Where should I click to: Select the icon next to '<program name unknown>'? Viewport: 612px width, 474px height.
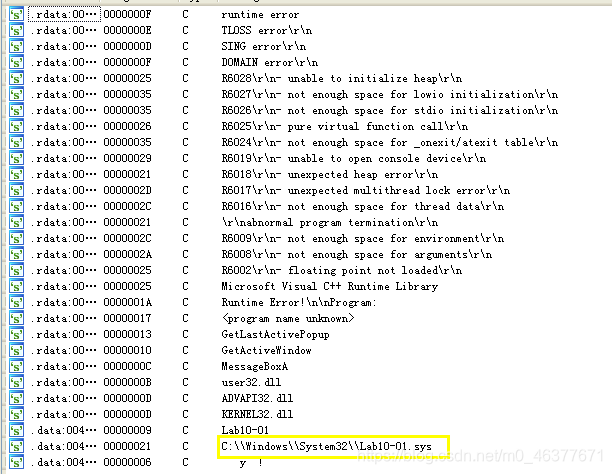(x=16, y=319)
